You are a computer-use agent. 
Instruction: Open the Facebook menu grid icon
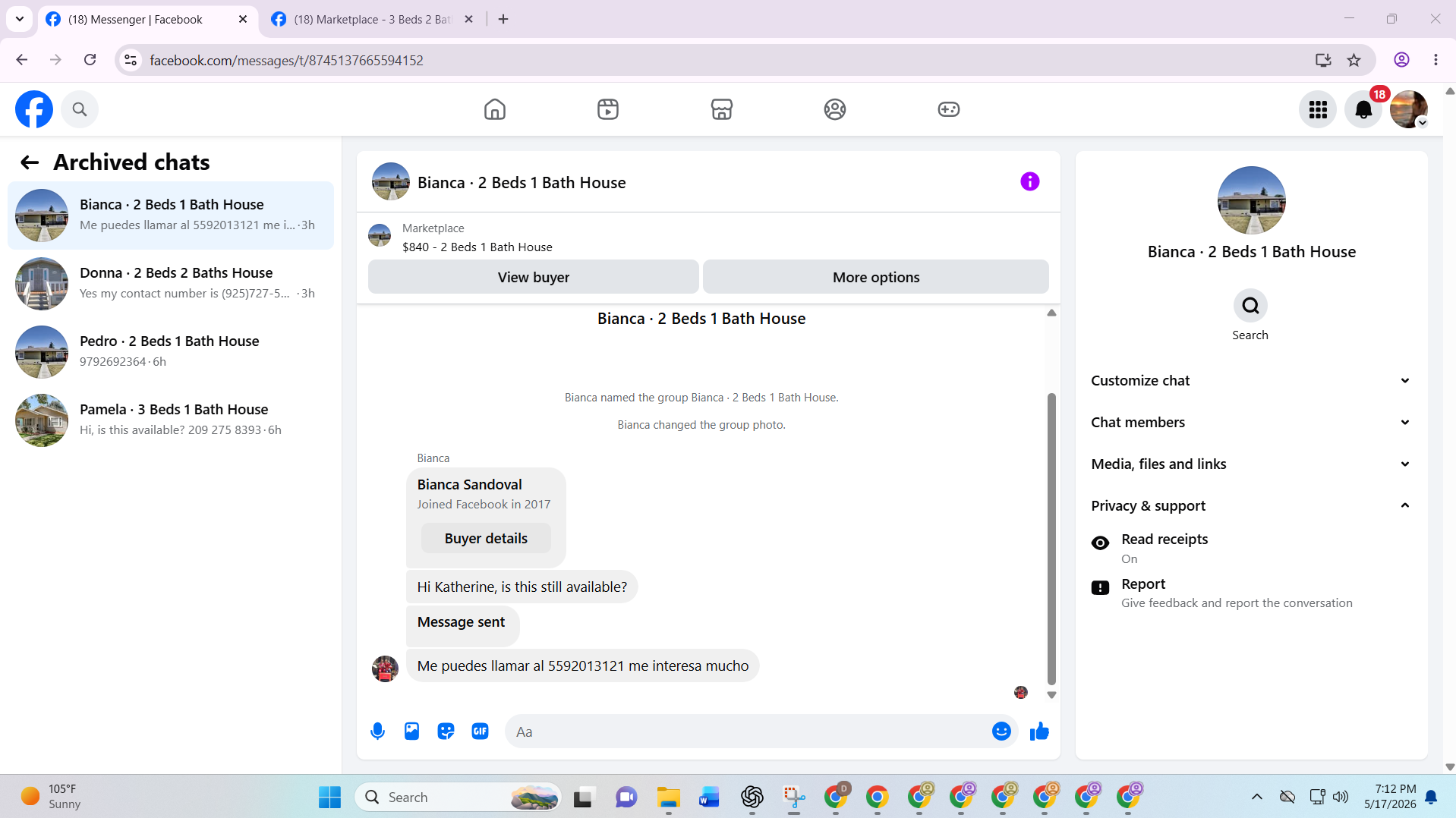click(1318, 109)
